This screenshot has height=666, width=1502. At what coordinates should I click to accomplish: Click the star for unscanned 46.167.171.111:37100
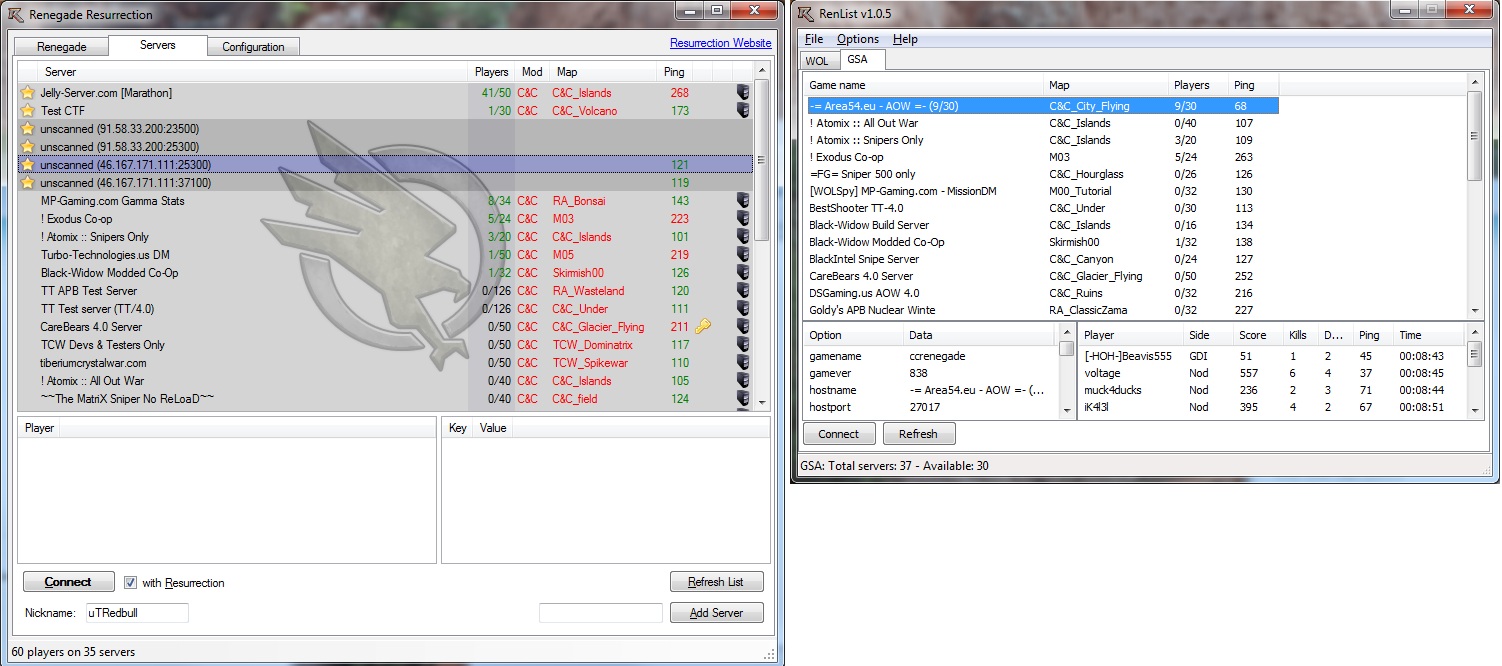click(x=28, y=183)
